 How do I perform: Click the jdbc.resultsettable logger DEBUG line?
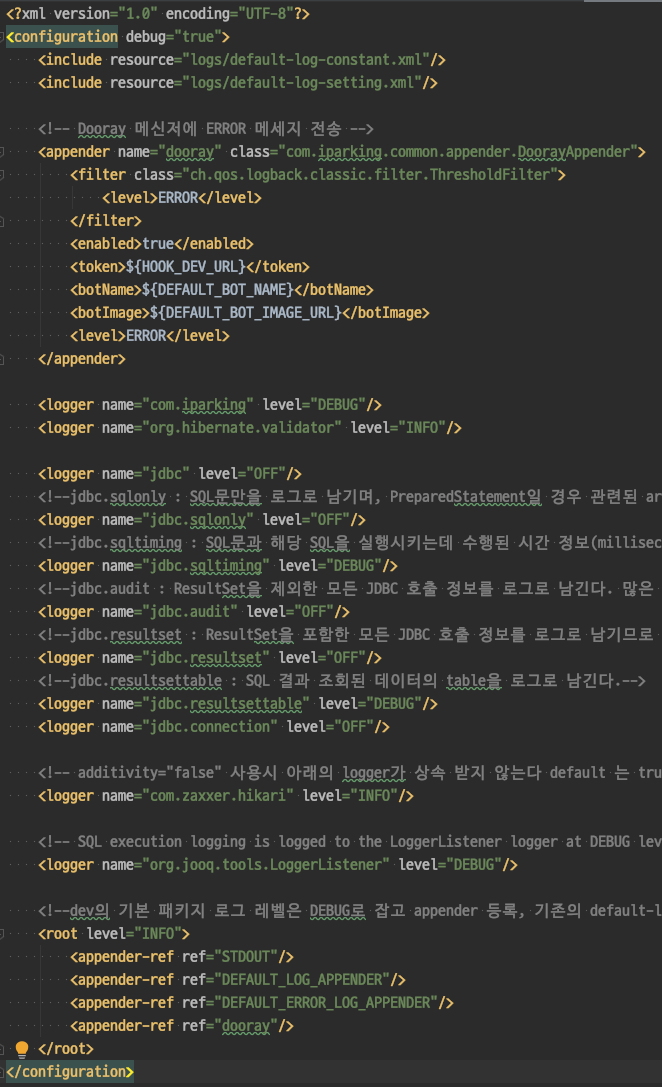click(x=238, y=704)
